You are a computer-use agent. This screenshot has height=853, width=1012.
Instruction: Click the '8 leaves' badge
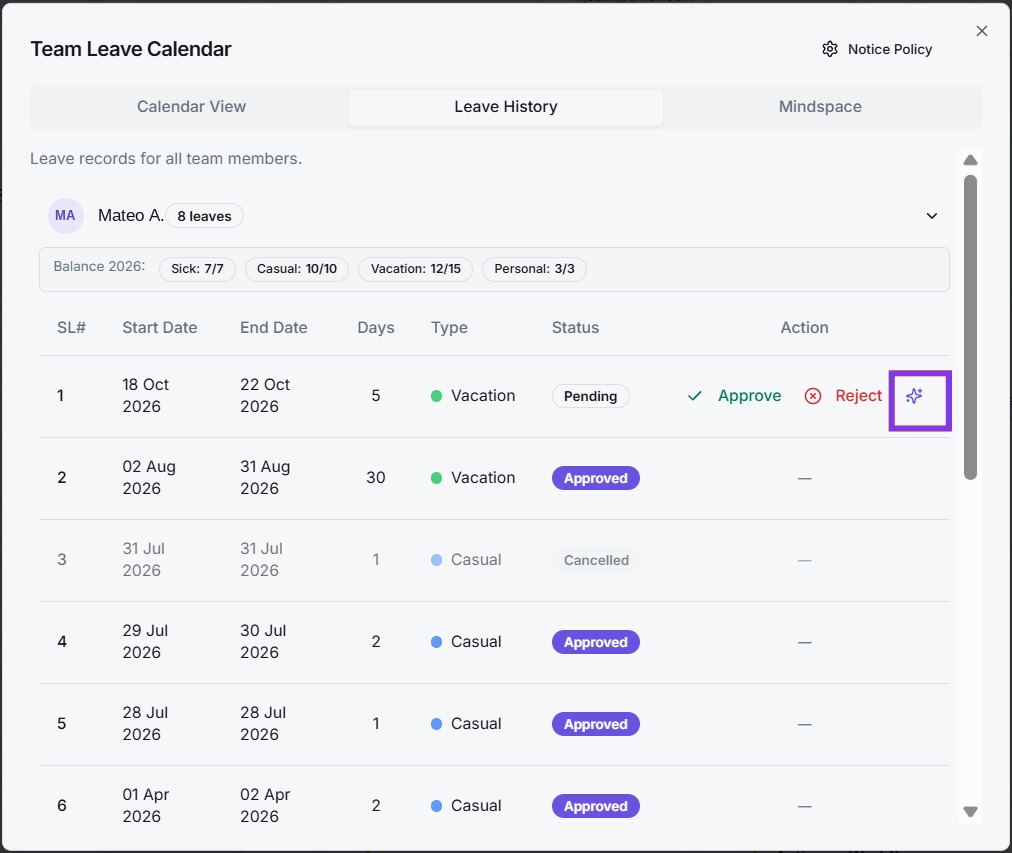pos(204,216)
